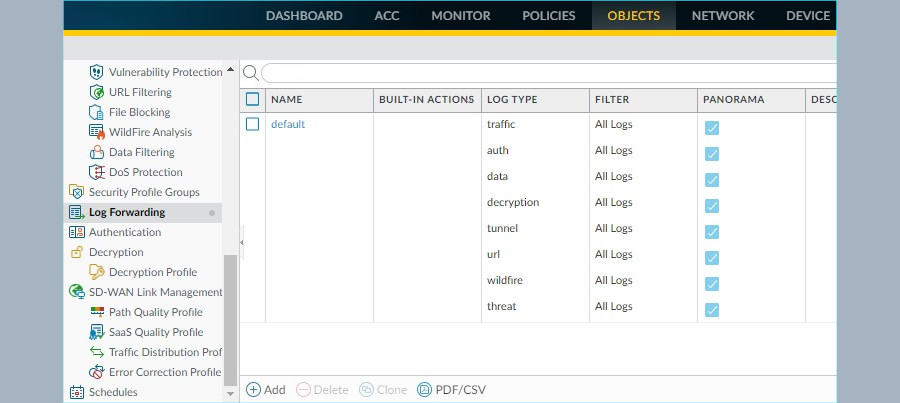This screenshot has height=403, width=900.
Task: Click the Clone button
Action: coord(383,390)
